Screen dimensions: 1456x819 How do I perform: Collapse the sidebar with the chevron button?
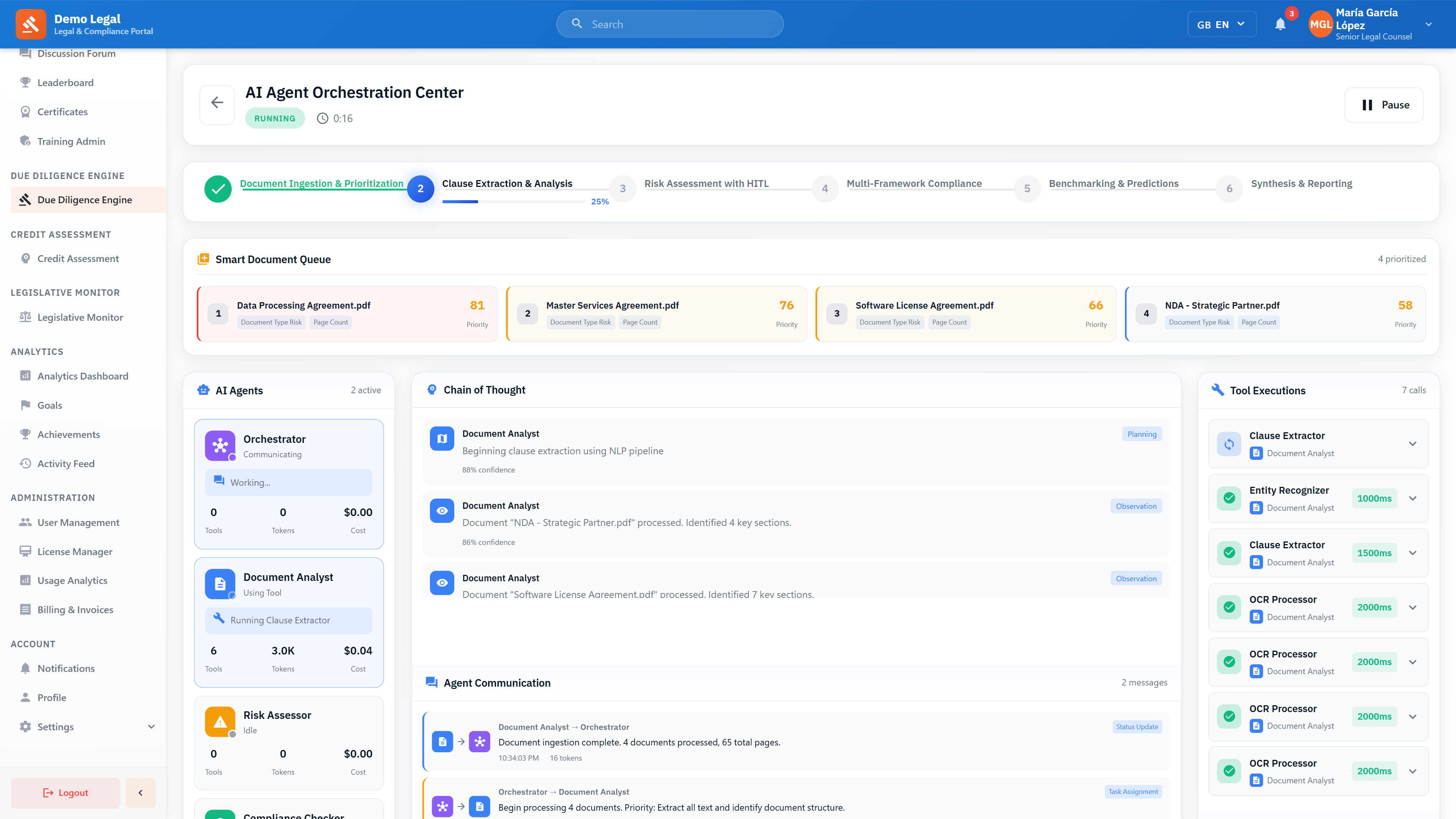(140, 792)
